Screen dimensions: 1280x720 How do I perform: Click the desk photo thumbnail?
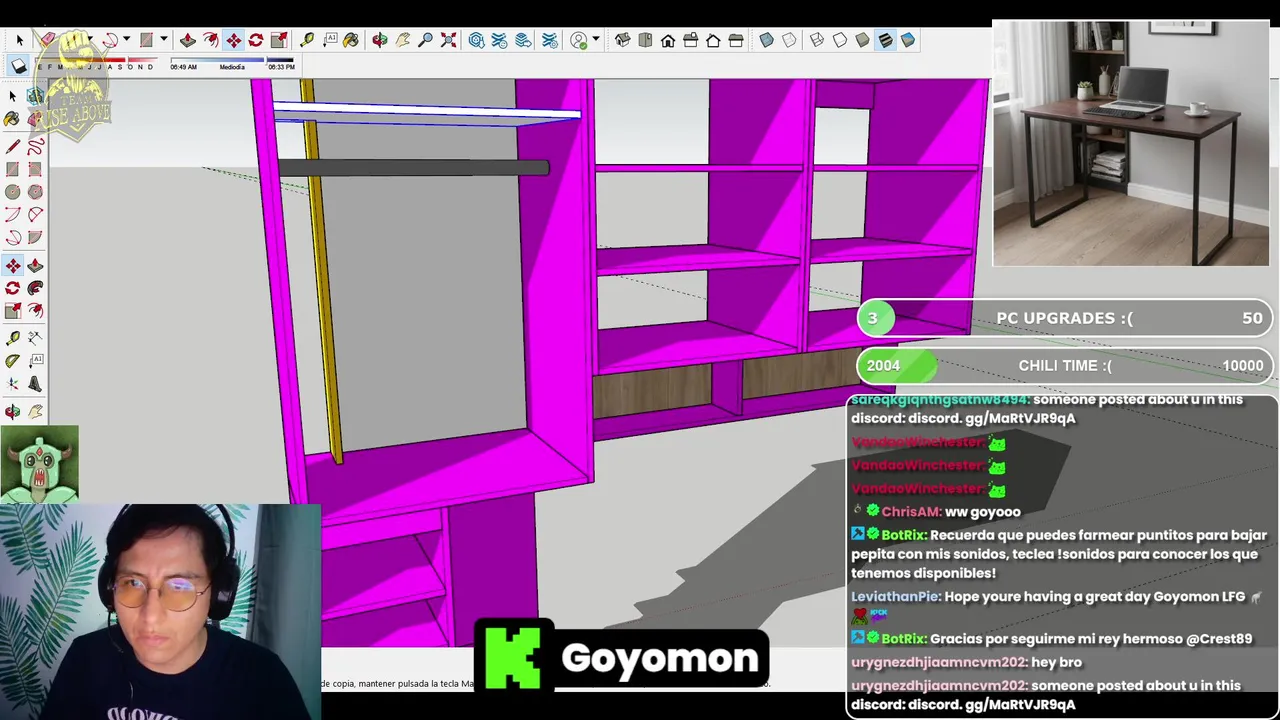coord(1131,143)
